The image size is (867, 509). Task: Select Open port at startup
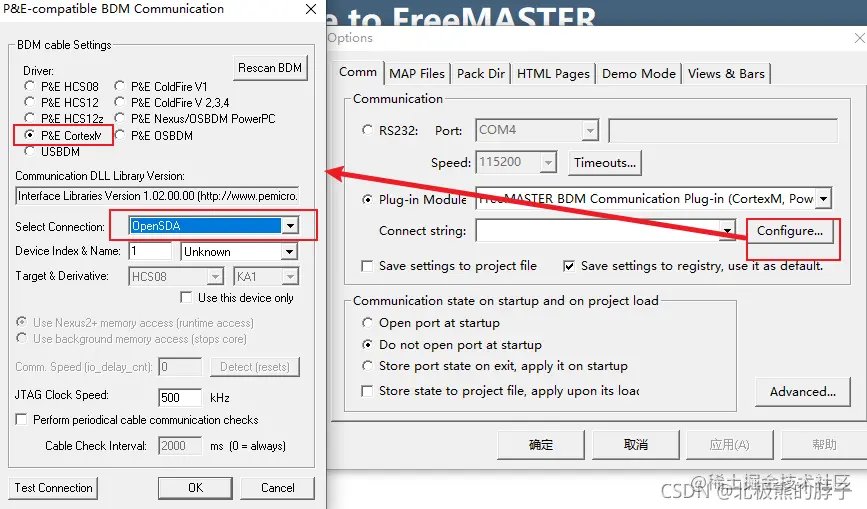pos(367,322)
